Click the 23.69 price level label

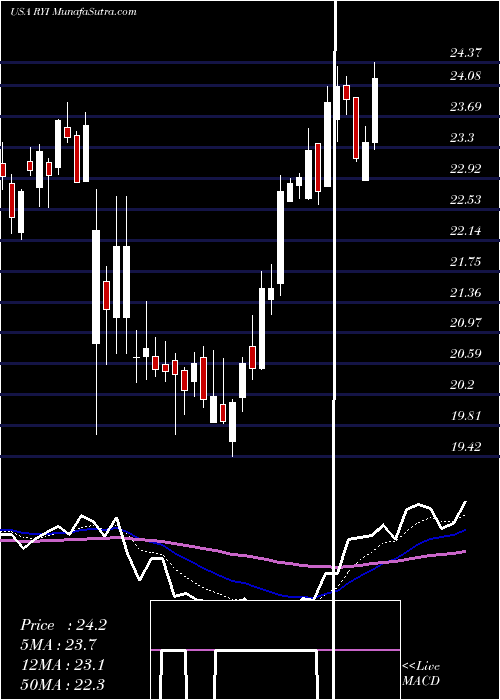466,107
